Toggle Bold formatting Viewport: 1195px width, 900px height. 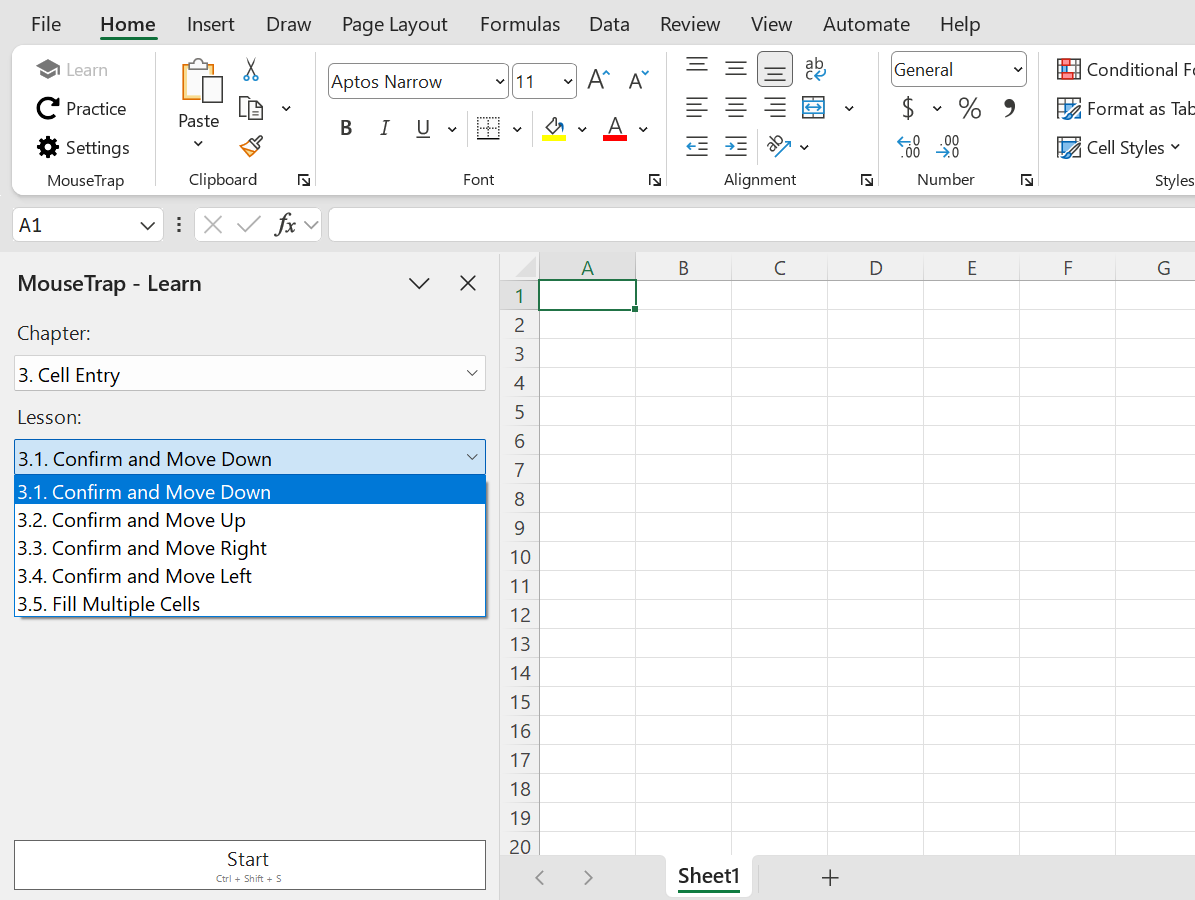(x=346, y=128)
